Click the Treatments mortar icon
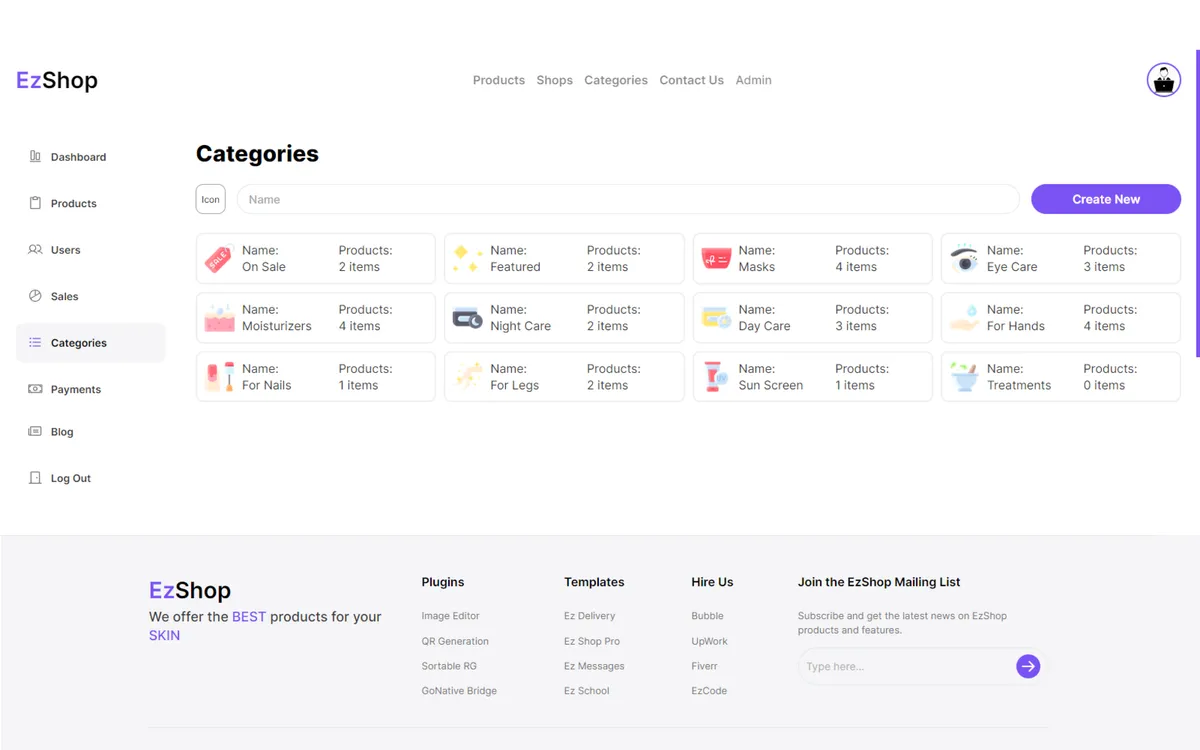 coord(964,377)
